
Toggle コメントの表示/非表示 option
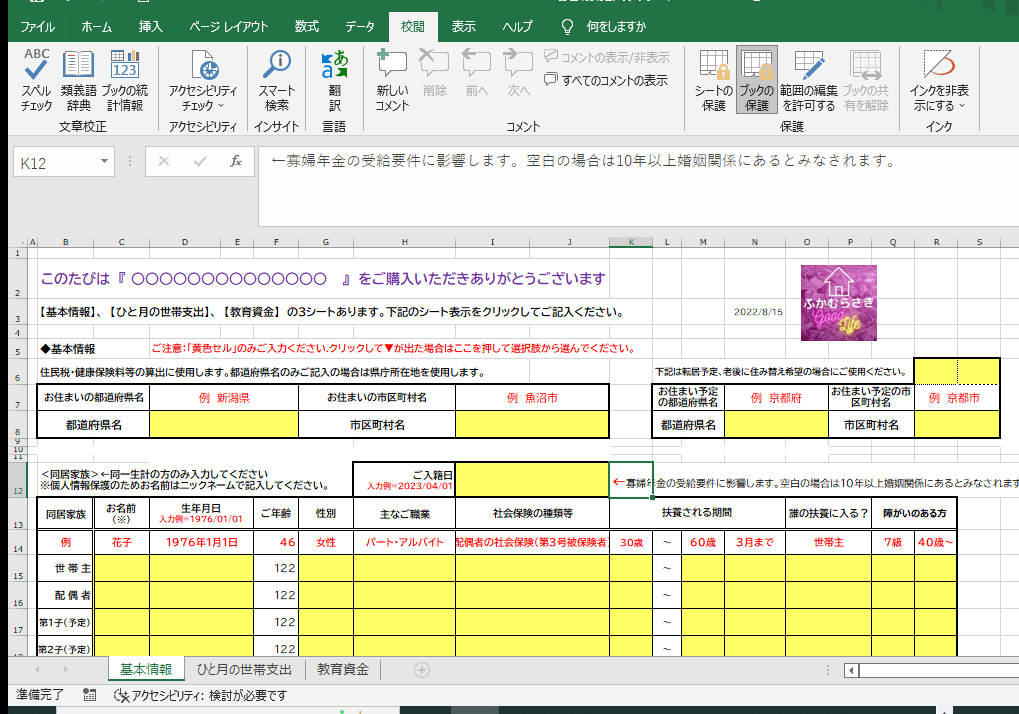click(607, 57)
